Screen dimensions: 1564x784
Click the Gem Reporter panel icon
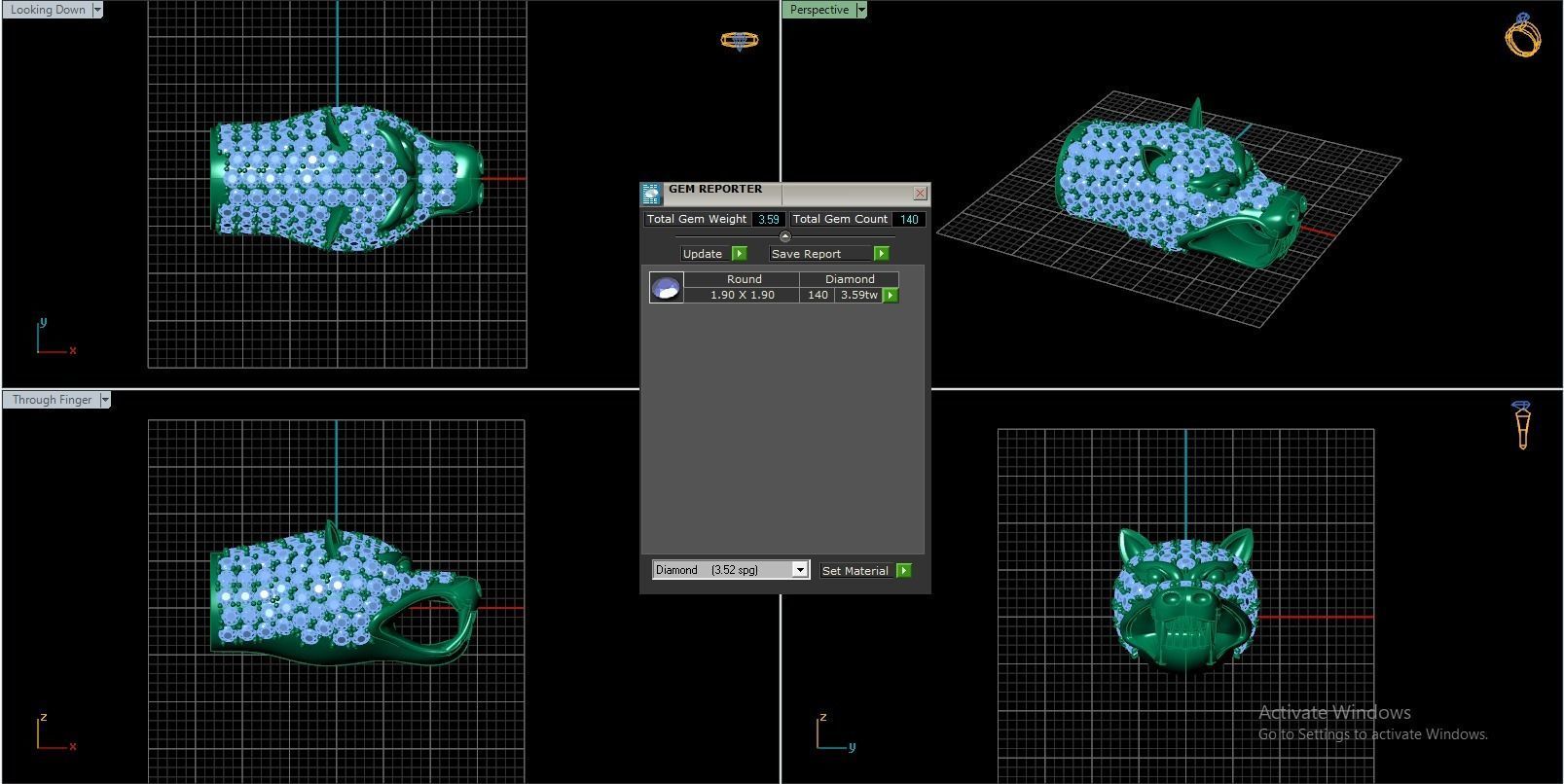tap(651, 194)
